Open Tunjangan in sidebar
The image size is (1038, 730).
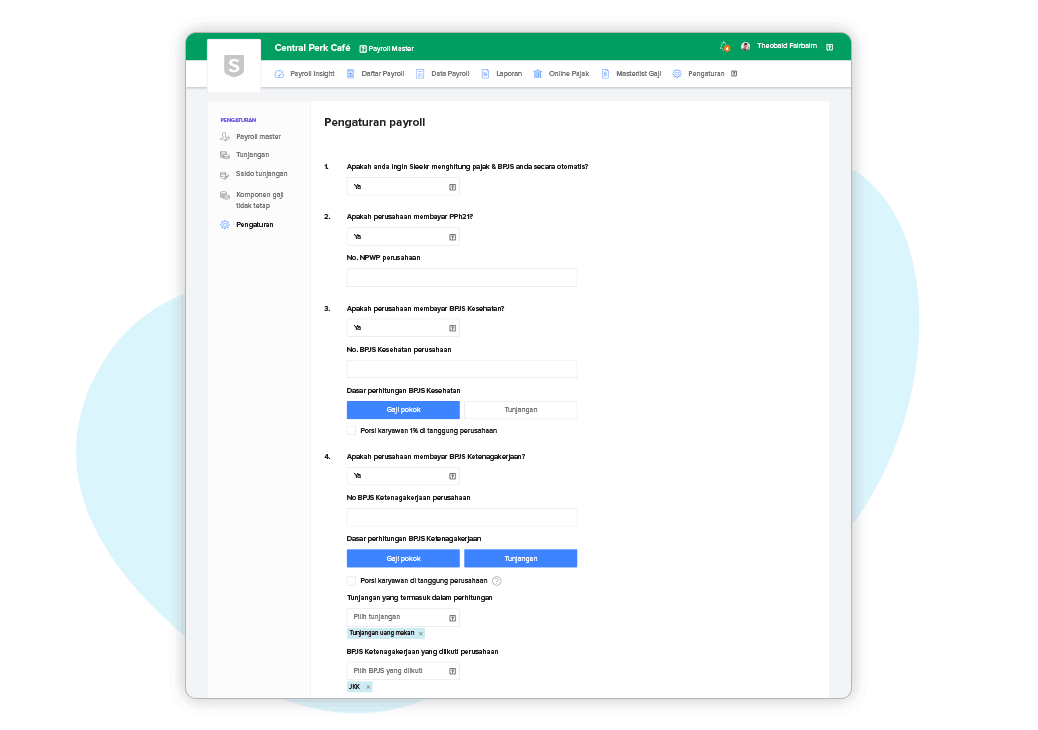pos(253,155)
